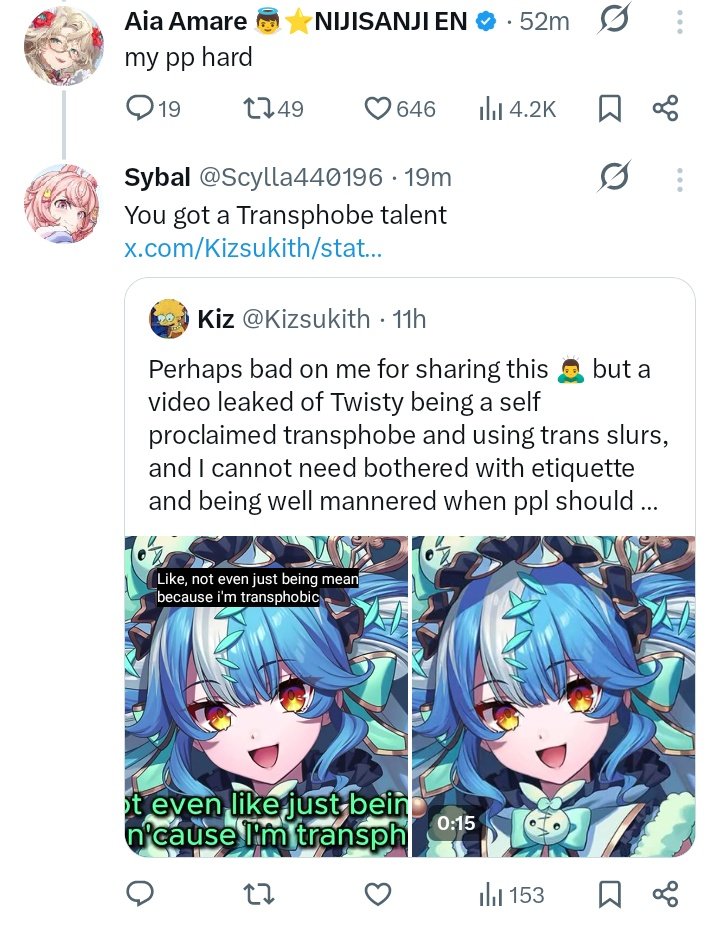The image size is (720, 929).
Task: Bookmark Sybal's reply
Action: (x=610, y=894)
